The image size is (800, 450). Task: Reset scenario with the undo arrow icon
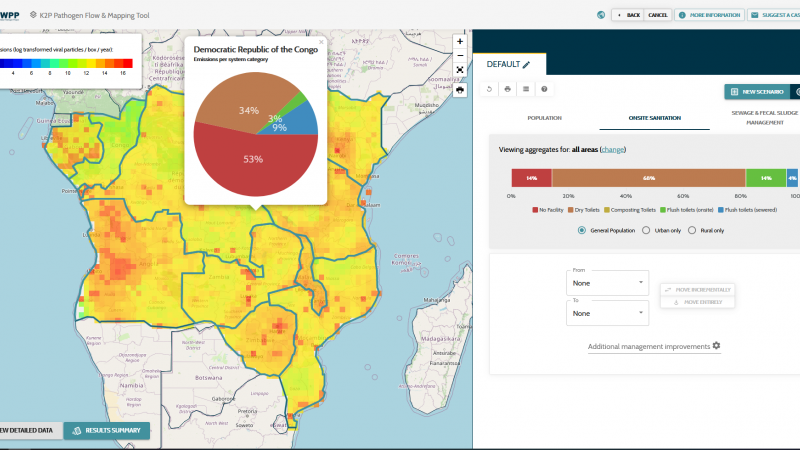(489, 89)
